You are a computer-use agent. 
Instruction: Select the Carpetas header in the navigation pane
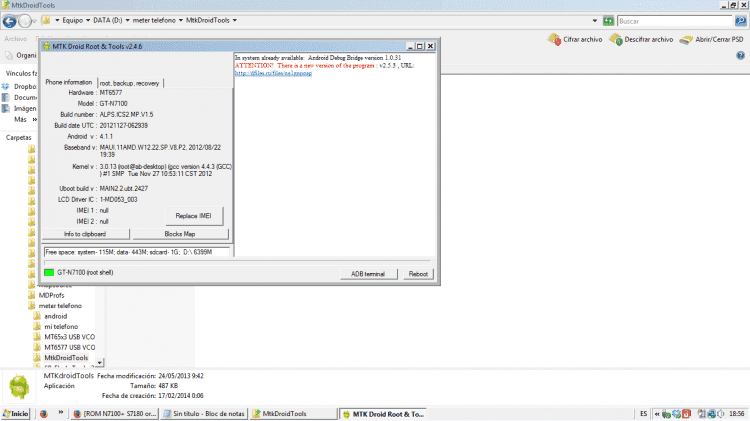(x=19, y=138)
